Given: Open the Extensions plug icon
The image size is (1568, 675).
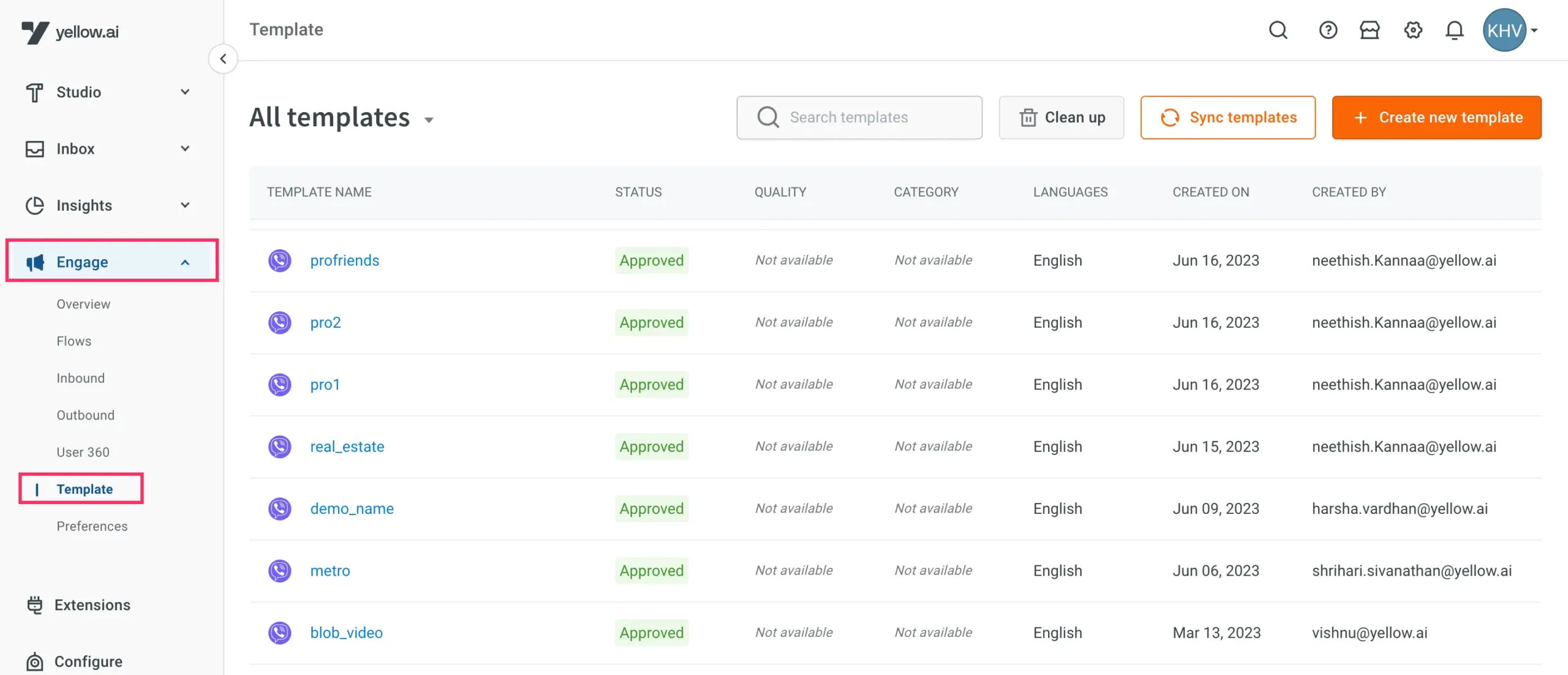Looking at the screenshot, I should (35, 605).
